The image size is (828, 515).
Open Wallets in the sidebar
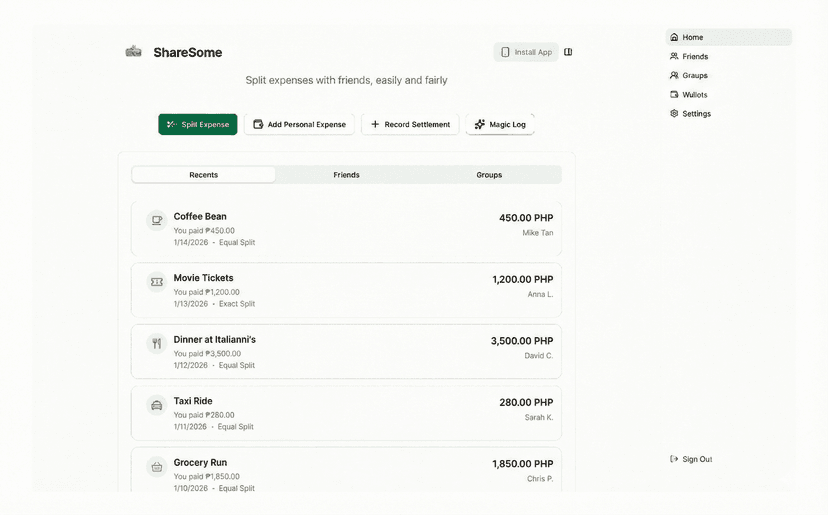(x=694, y=95)
